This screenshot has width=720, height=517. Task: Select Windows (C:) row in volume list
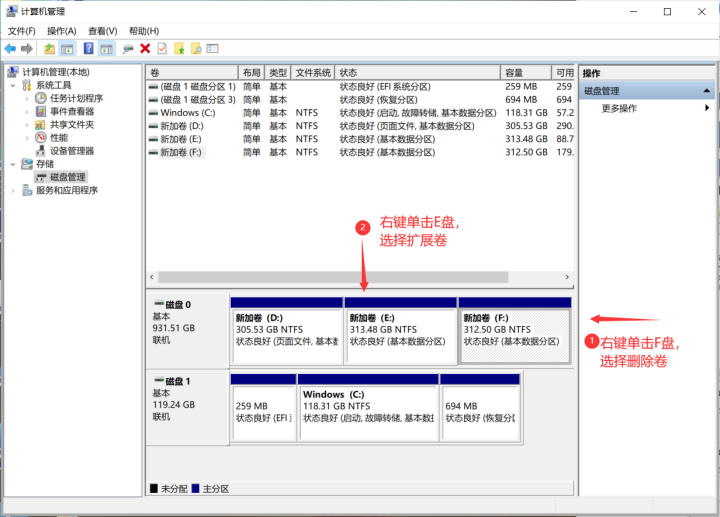[360, 112]
